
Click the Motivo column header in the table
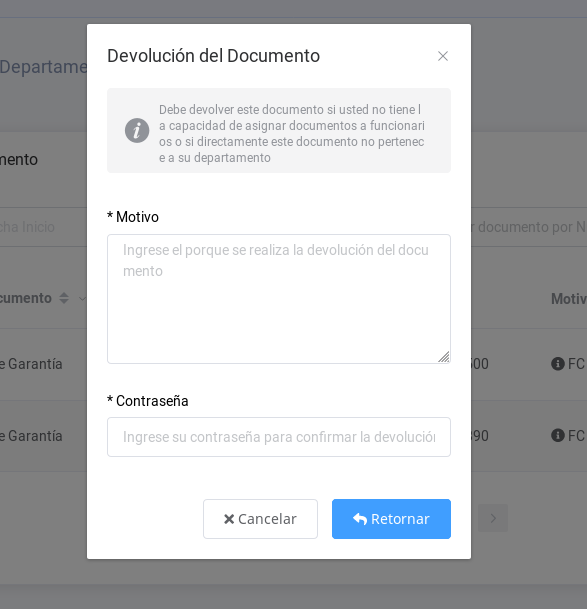569,299
